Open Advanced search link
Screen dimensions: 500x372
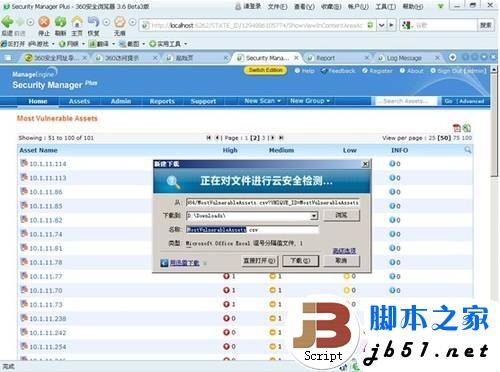coord(471,101)
